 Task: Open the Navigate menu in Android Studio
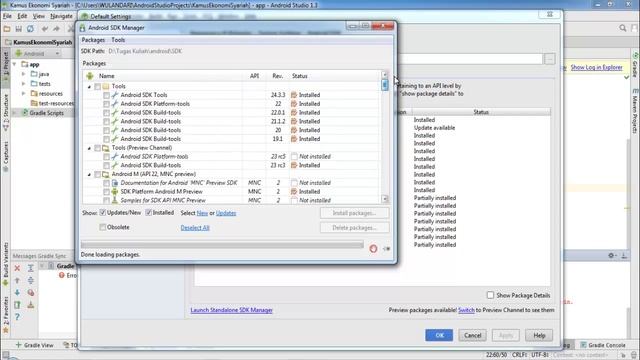(x=61, y=16)
